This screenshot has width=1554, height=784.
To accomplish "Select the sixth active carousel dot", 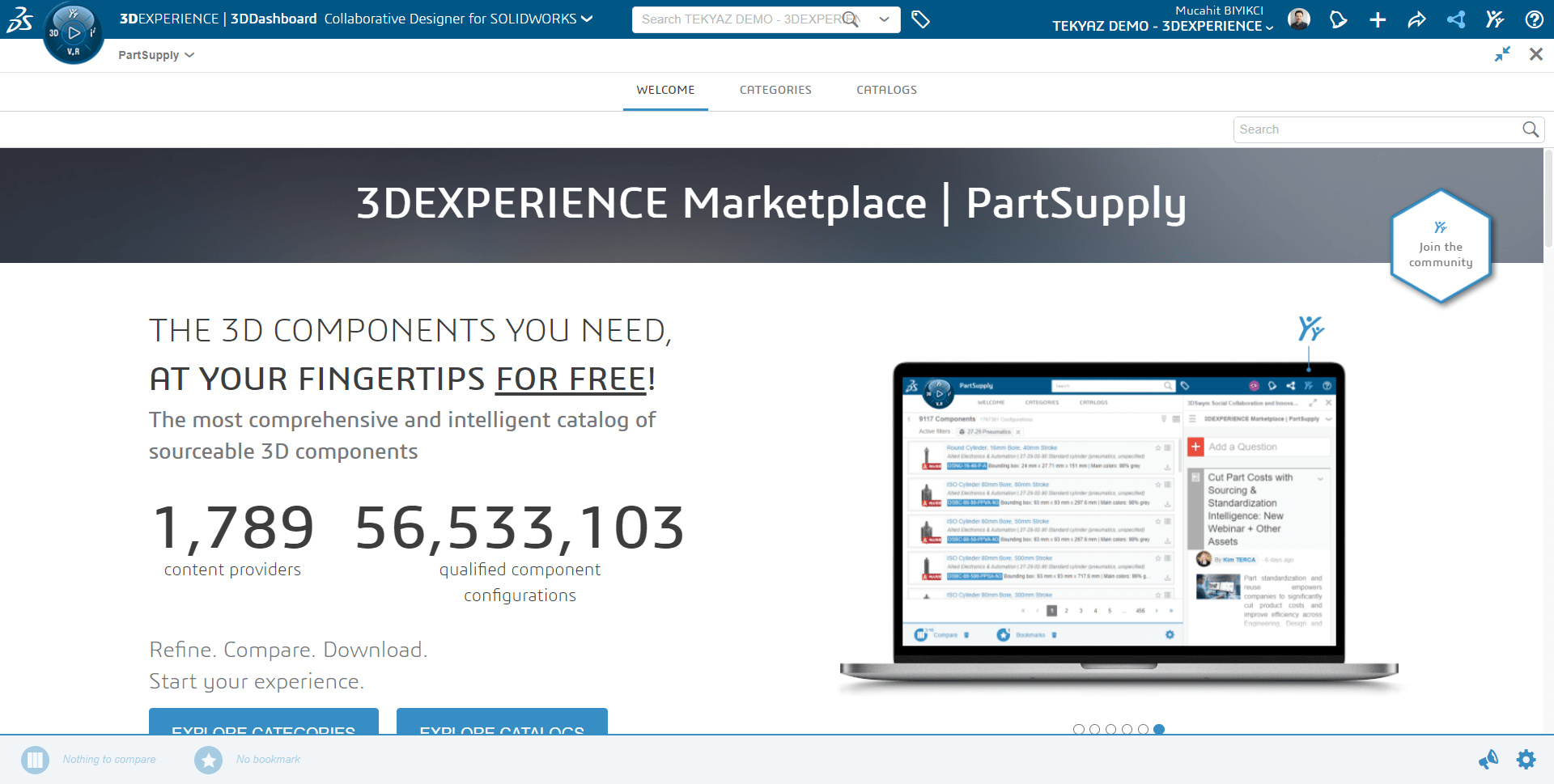I will pyautogui.click(x=1159, y=729).
